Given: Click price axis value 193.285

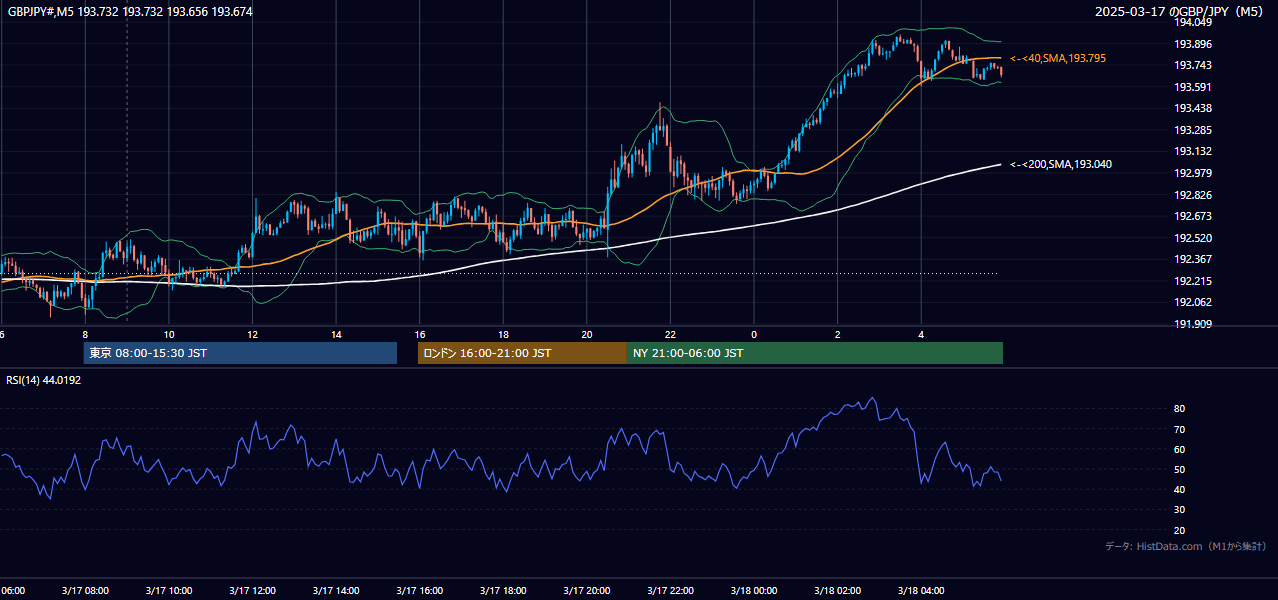Looking at the screenshot, I should point(1193,130).
